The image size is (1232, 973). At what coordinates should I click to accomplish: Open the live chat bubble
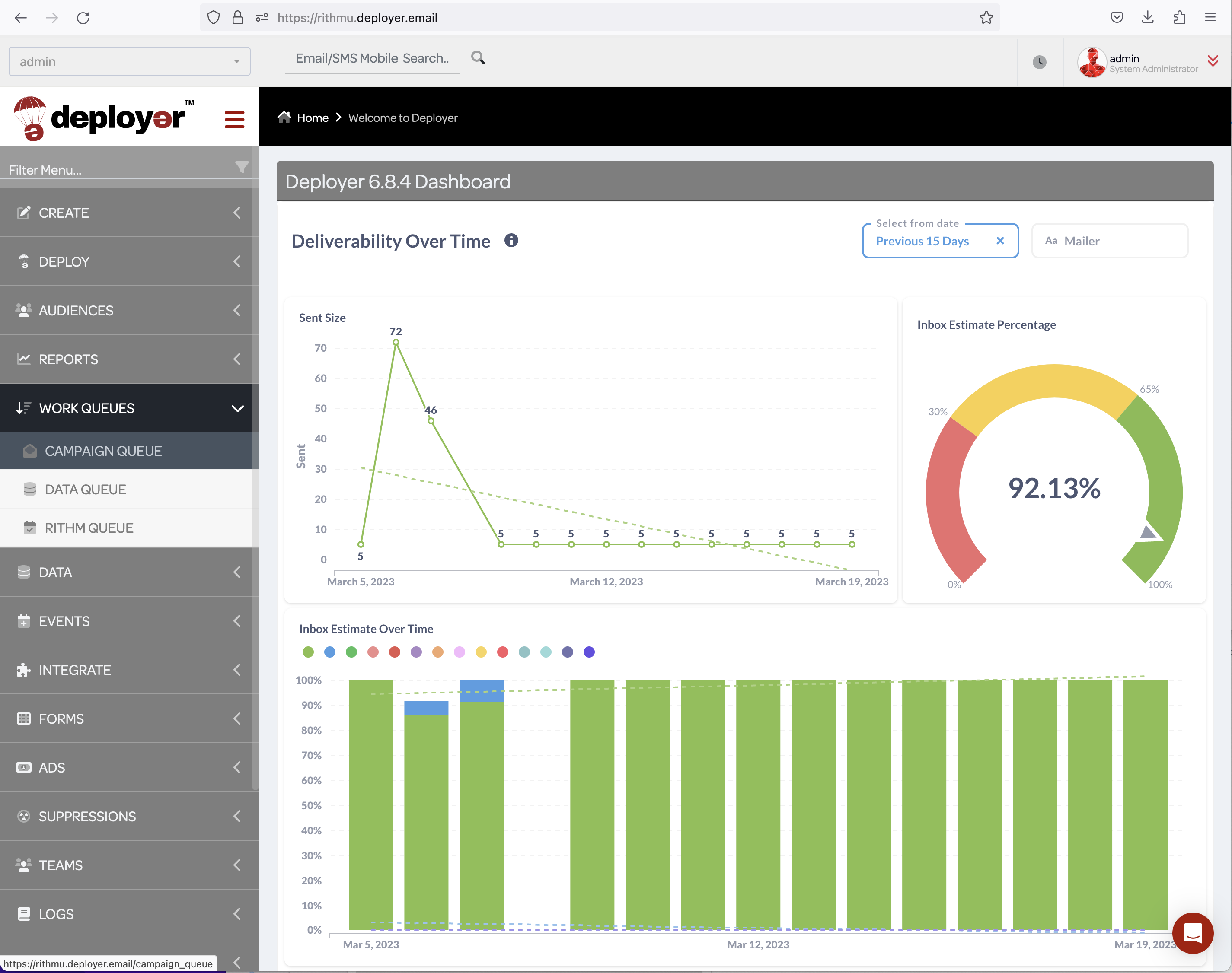point(1192,933)
